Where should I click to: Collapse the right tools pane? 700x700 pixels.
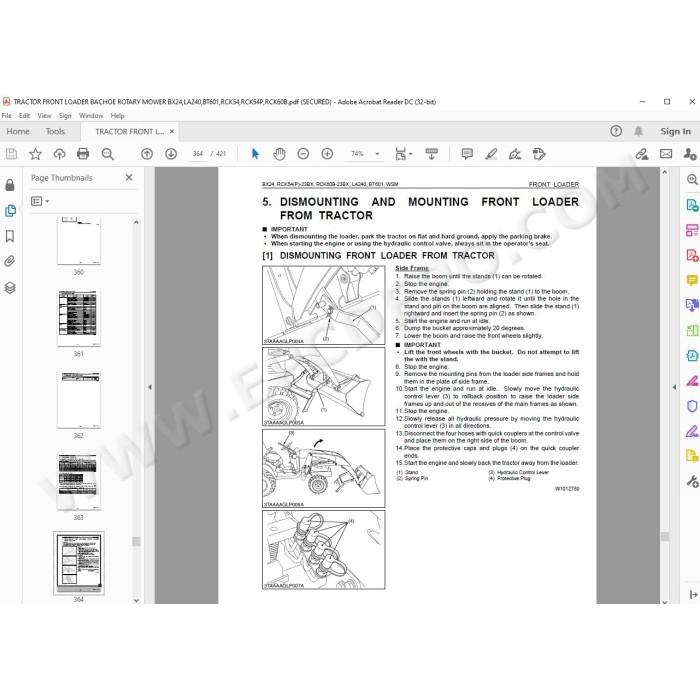pos(674,387)
